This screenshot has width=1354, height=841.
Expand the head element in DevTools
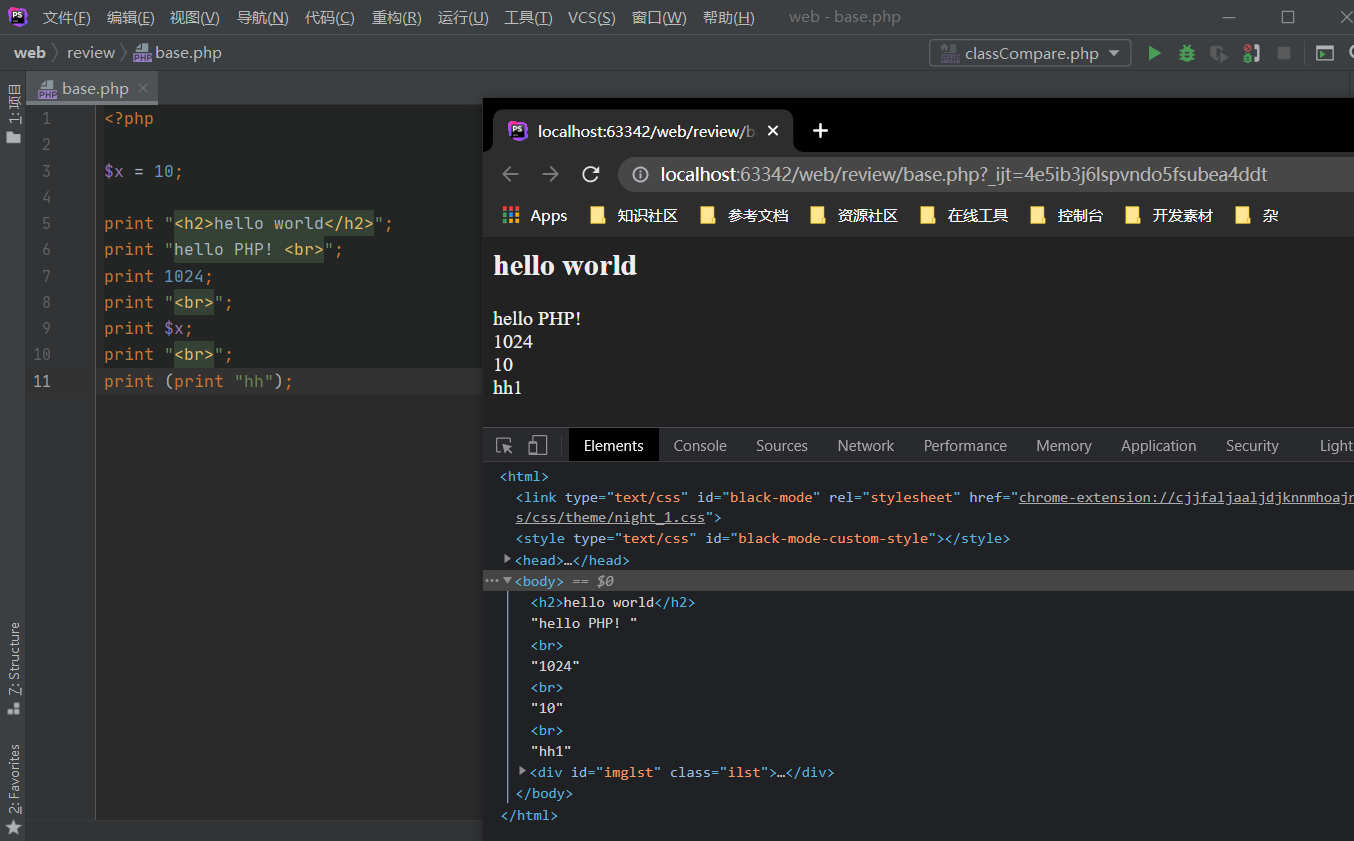508,560
